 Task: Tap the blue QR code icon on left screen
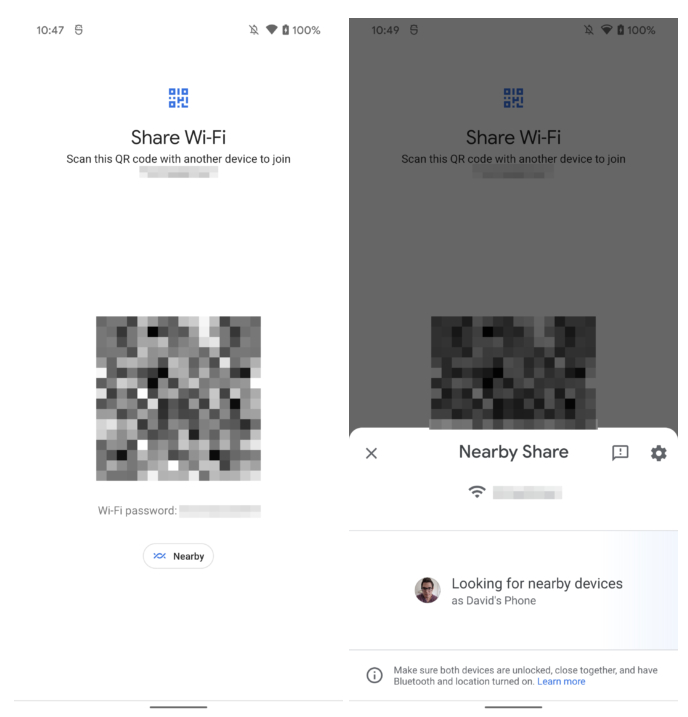(178, 98)
